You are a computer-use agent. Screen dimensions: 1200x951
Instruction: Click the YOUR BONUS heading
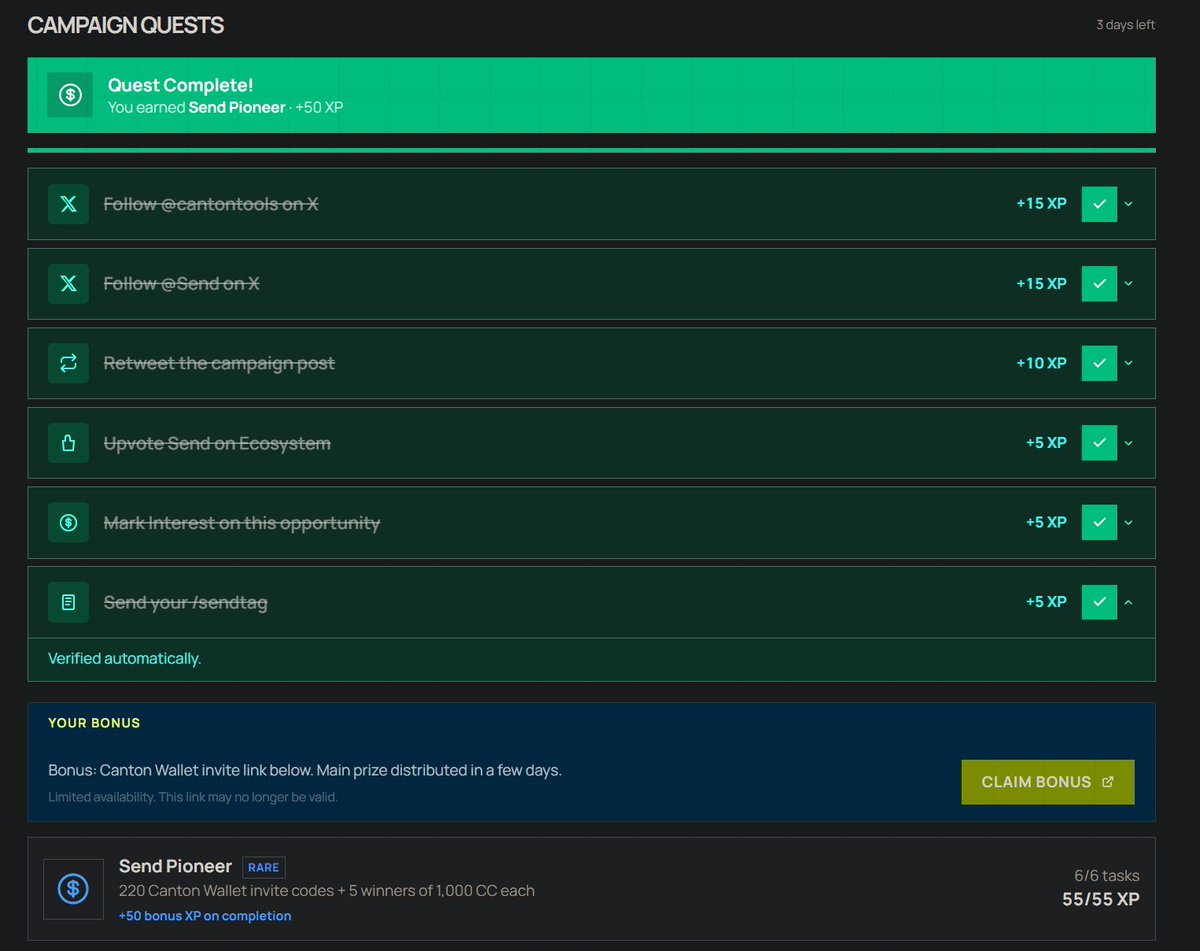[94, 723]
